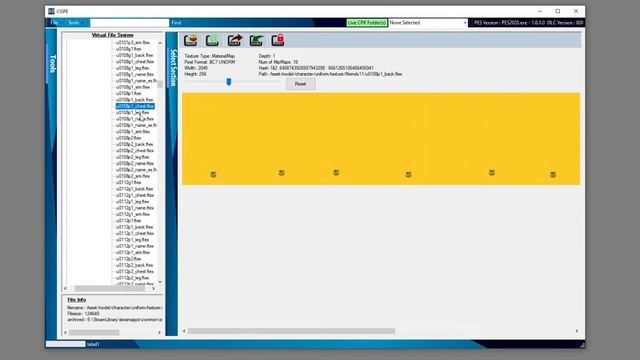
Task: Click the green arrow import toolbar icon
Action: coord(256,40)
